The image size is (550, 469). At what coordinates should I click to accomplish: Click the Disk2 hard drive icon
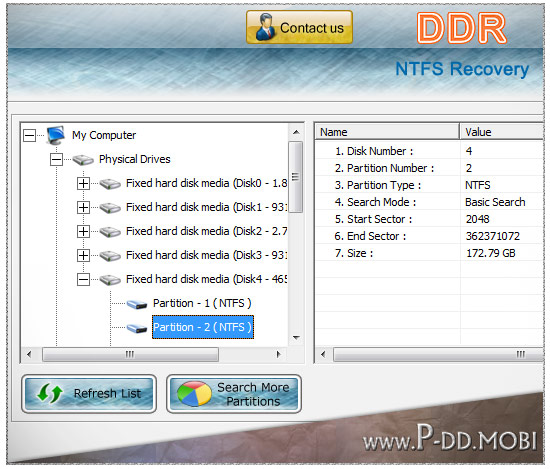pos(110,232)
